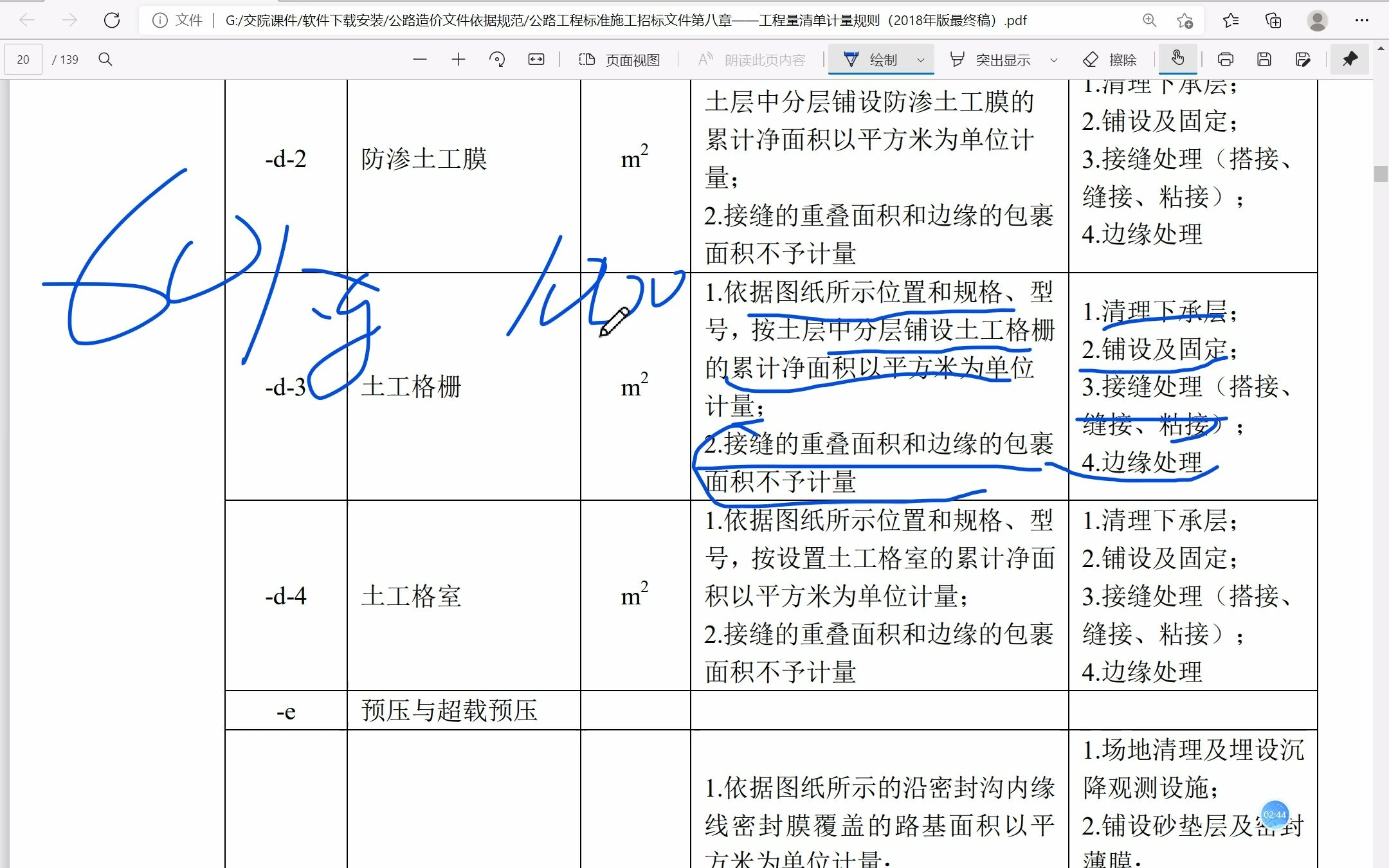Select the 突出显示 highlight tool
The image size is (1389, 868).
coord(990,60)
